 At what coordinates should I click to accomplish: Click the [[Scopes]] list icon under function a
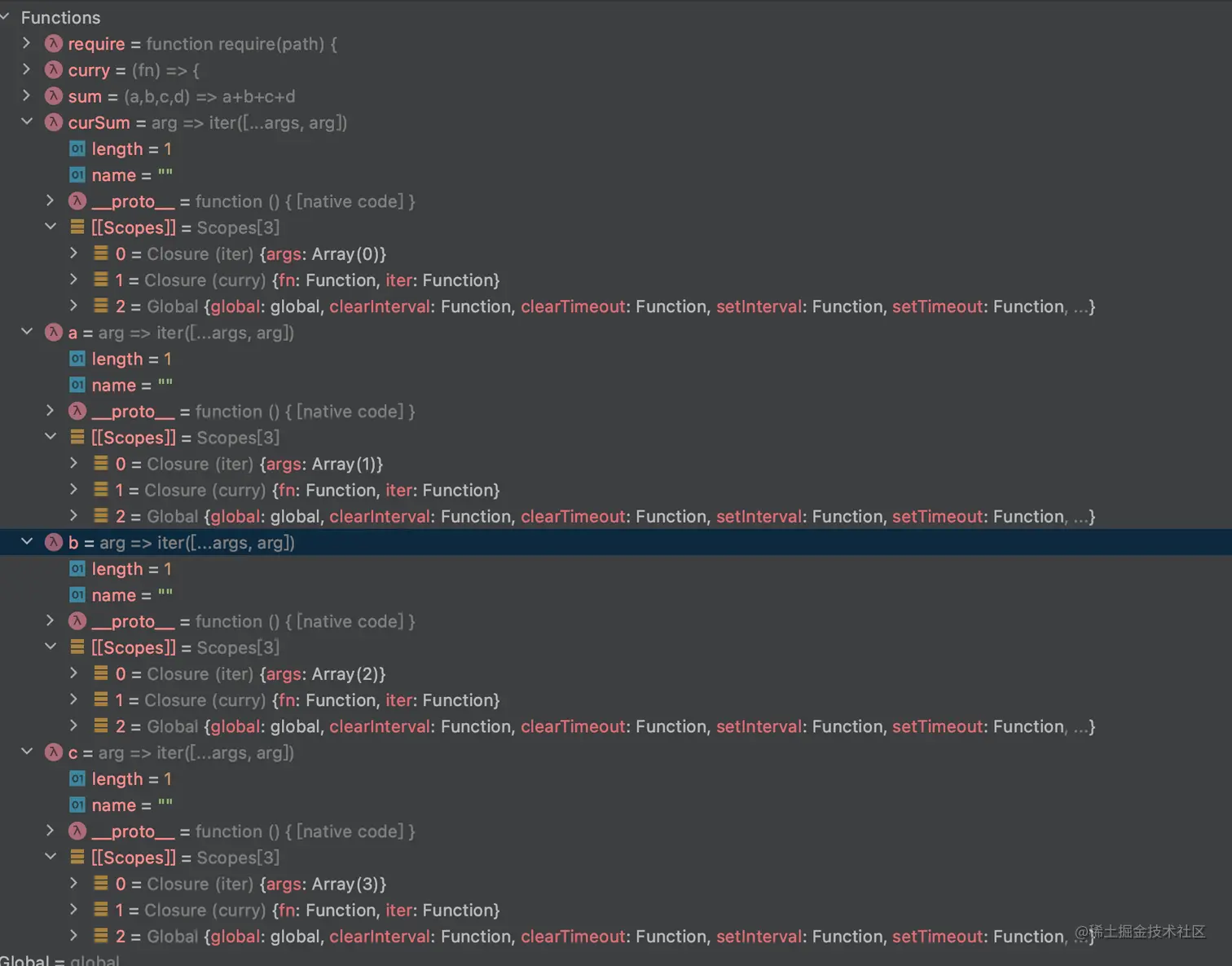click(x=77, y=437)
